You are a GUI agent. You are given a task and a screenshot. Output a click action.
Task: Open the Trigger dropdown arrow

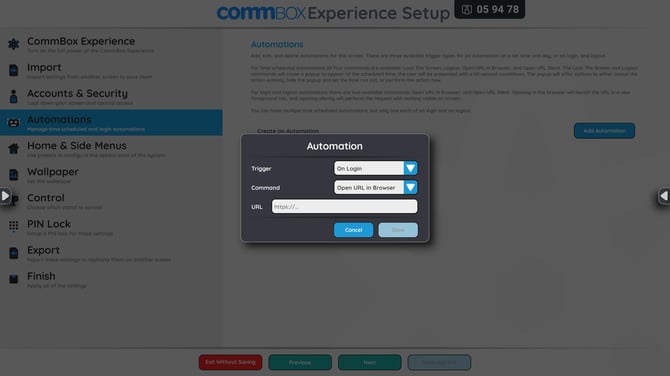pyautogui.click(x=410, y=168)
